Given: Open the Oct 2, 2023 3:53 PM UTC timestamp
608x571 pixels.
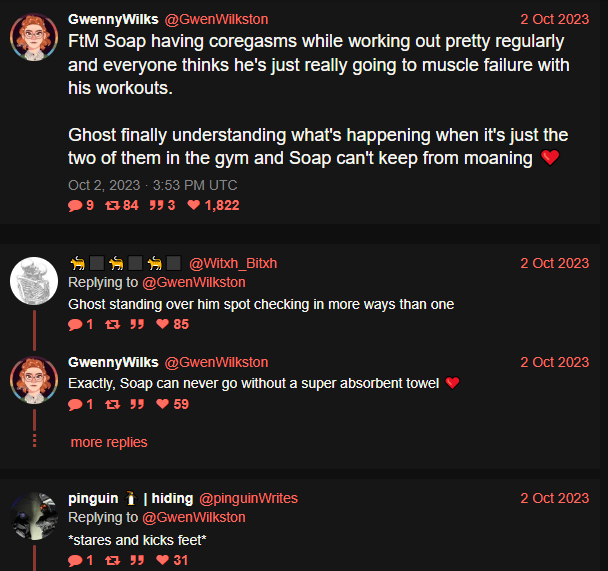Looking at the screenshot, I should pyautogui.click(x=153, y=185).
